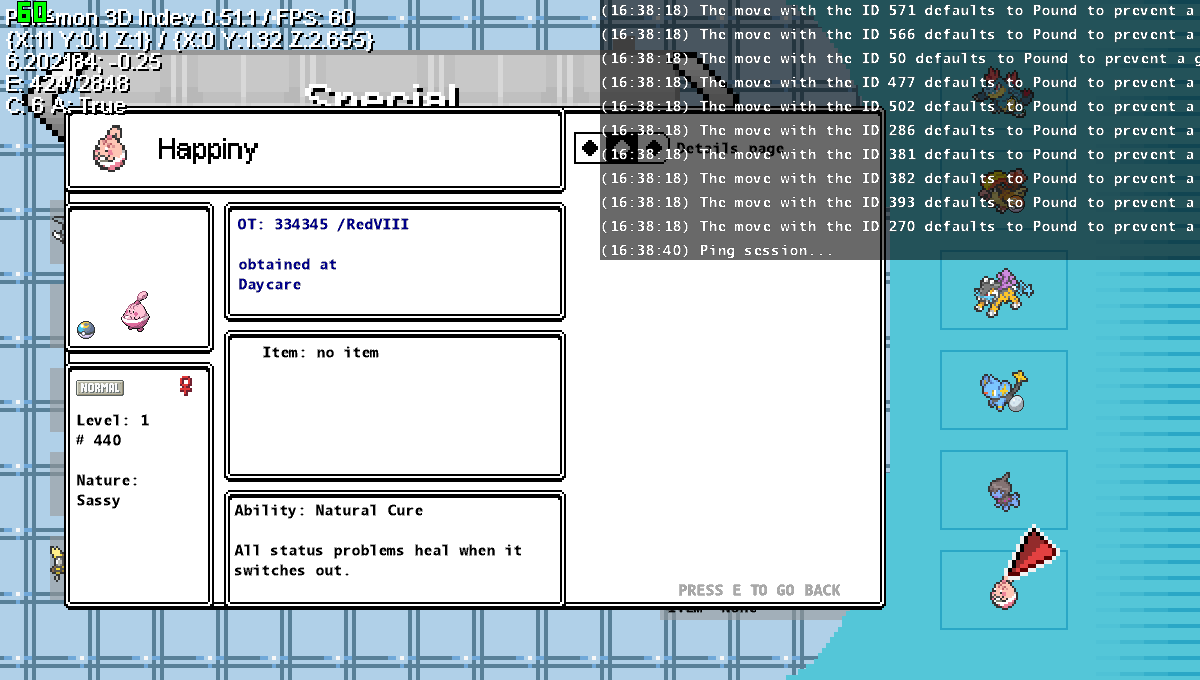The image size is (1200, 680).
Task: Select Entei party slot below Weavile
Action: click(x=1003, y=190)
